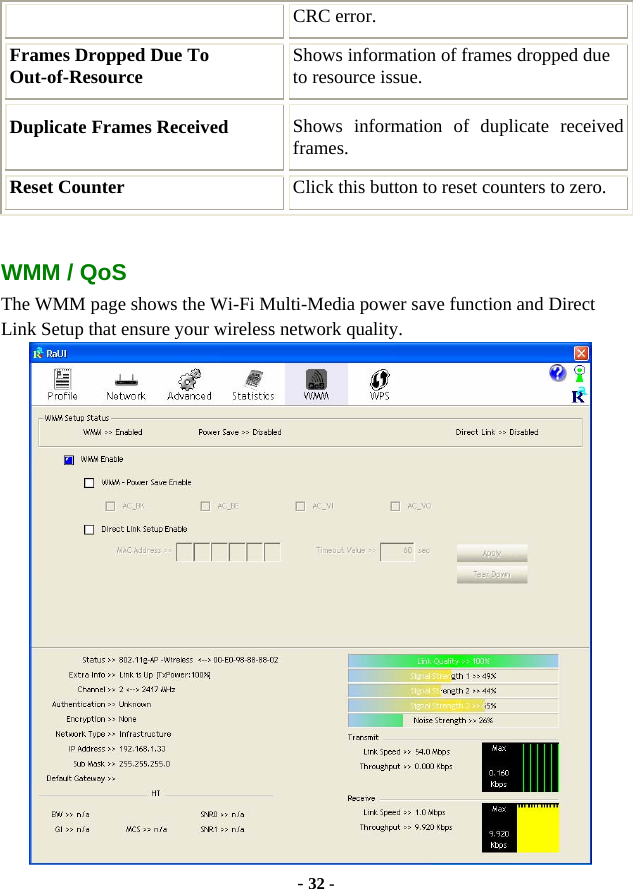Click the Apply button

(492, 553)
